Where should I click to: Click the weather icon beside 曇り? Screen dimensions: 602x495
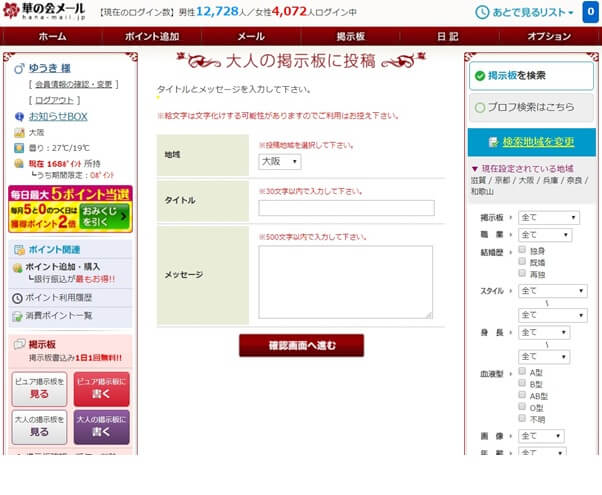pos(19,148)
